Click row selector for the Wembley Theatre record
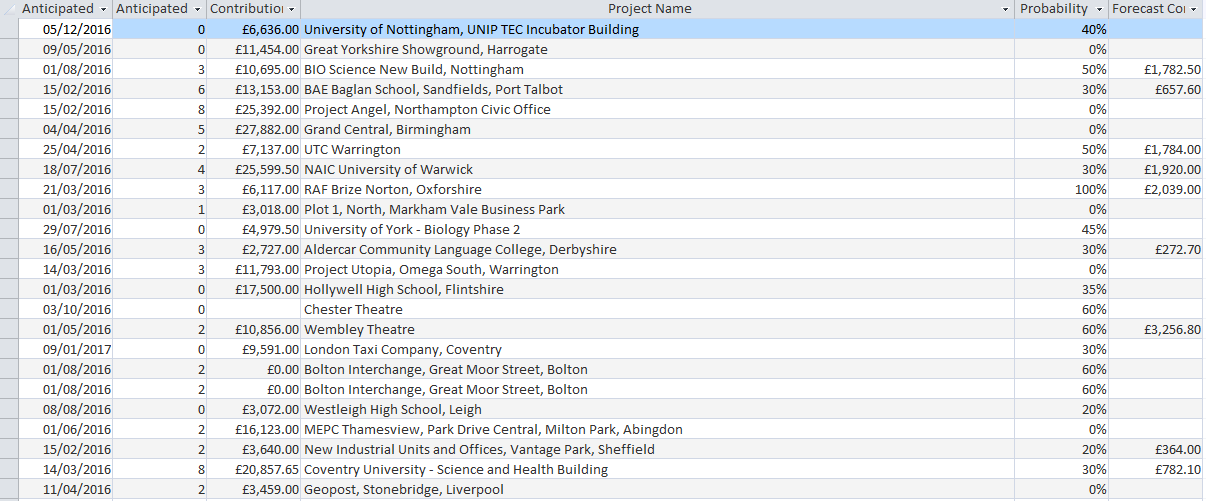 click(9, 329)
